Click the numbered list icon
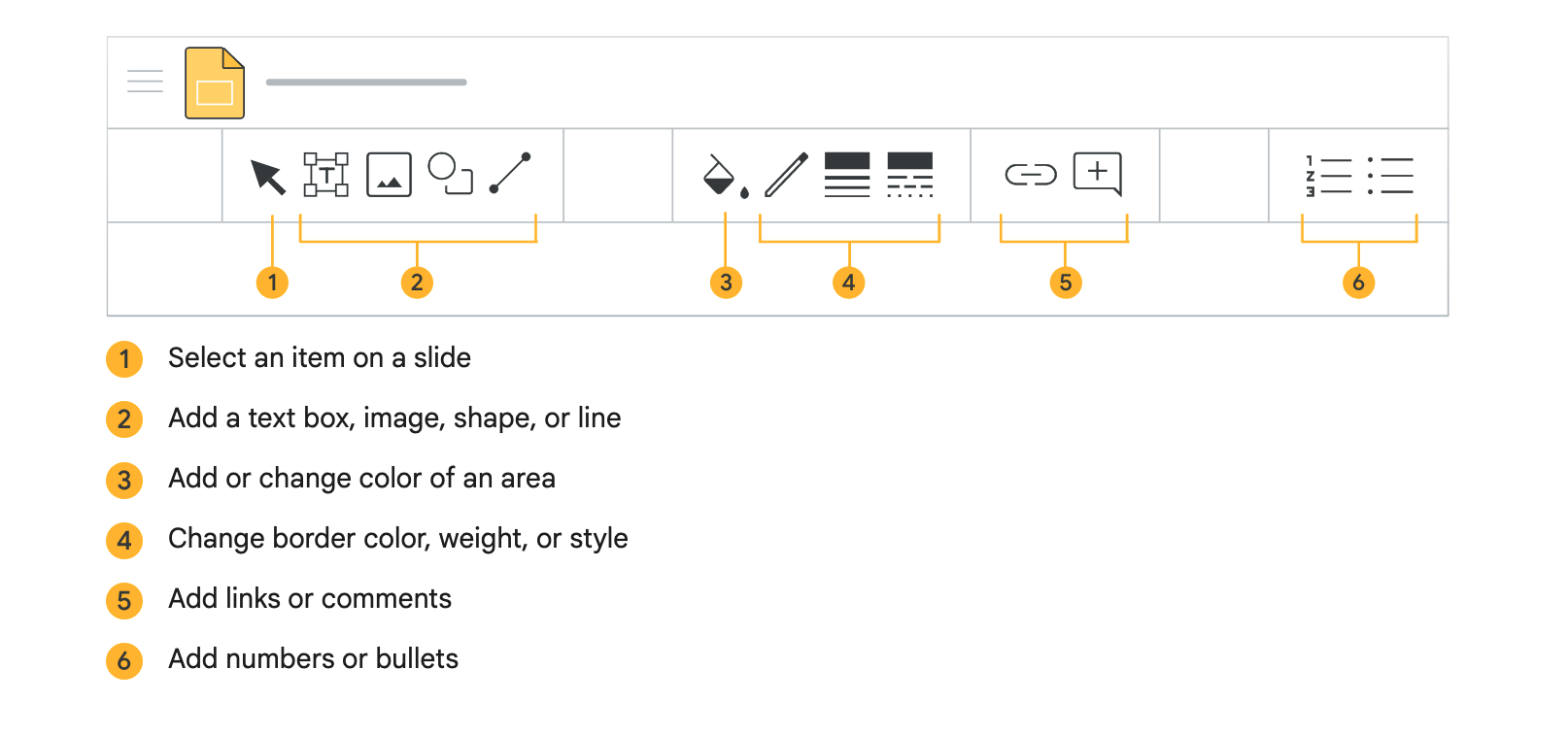The height and width of the screenshot is (736, 1568). 1328,176
